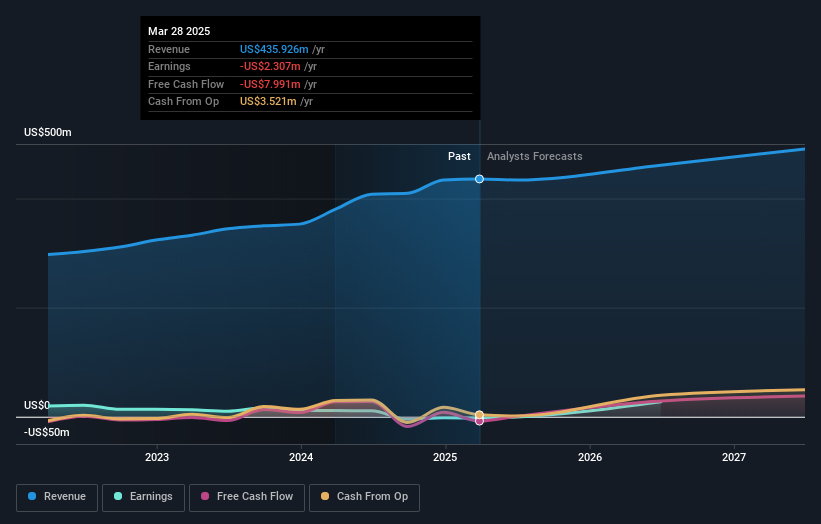The height and width of the screenshot is (524, 821).
Task: Select the 2024 x-axis label
Action: 301,458
